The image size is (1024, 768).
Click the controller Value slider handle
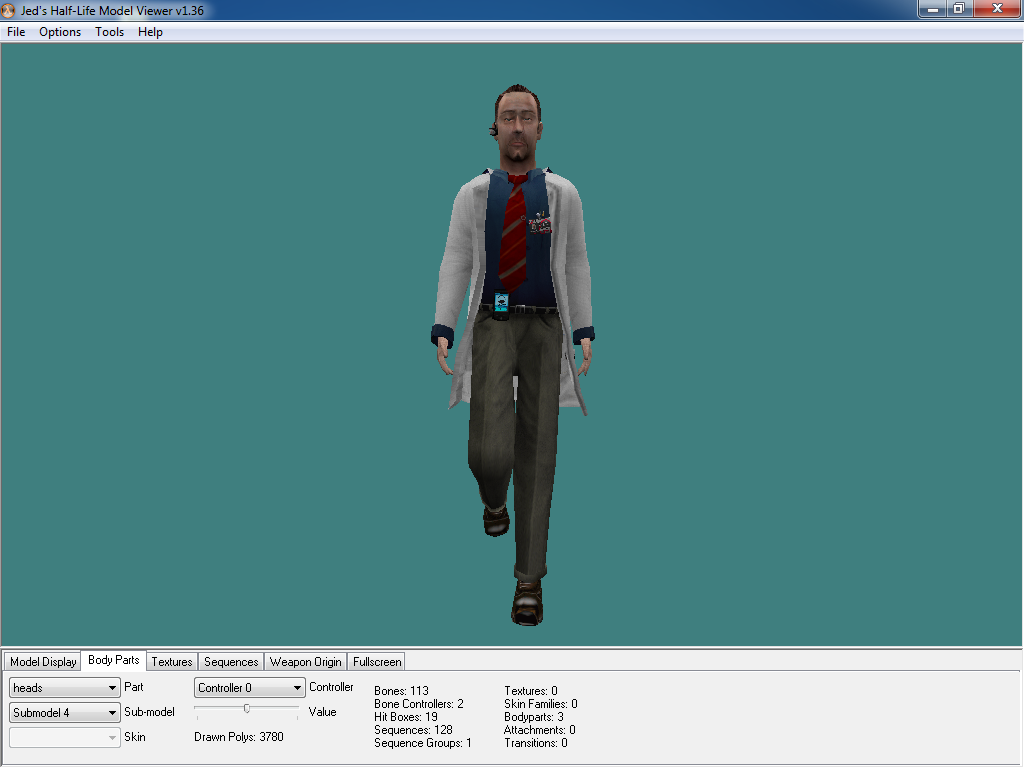(247, 709)
